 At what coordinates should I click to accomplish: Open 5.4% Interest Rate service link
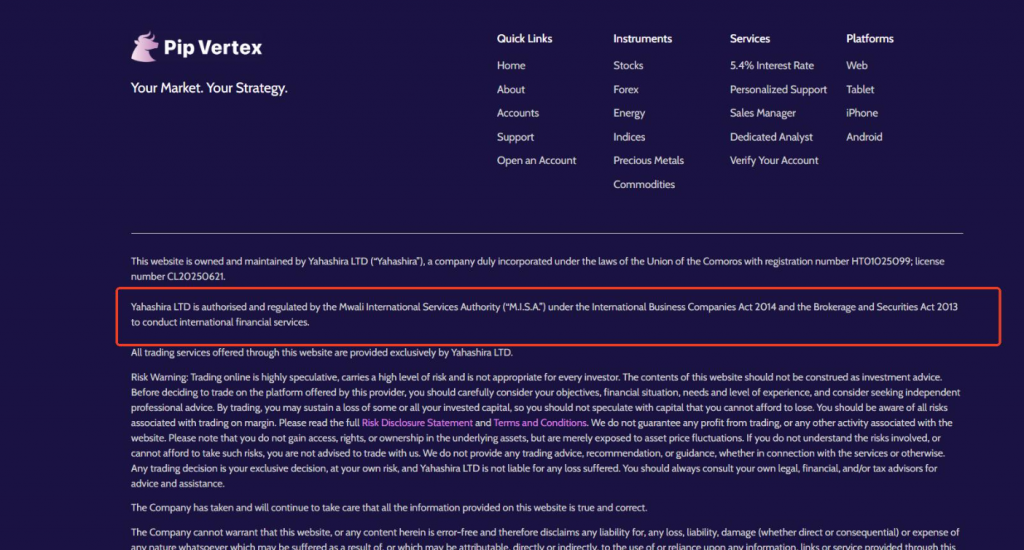pyautogui.click(x=771, y=65)
